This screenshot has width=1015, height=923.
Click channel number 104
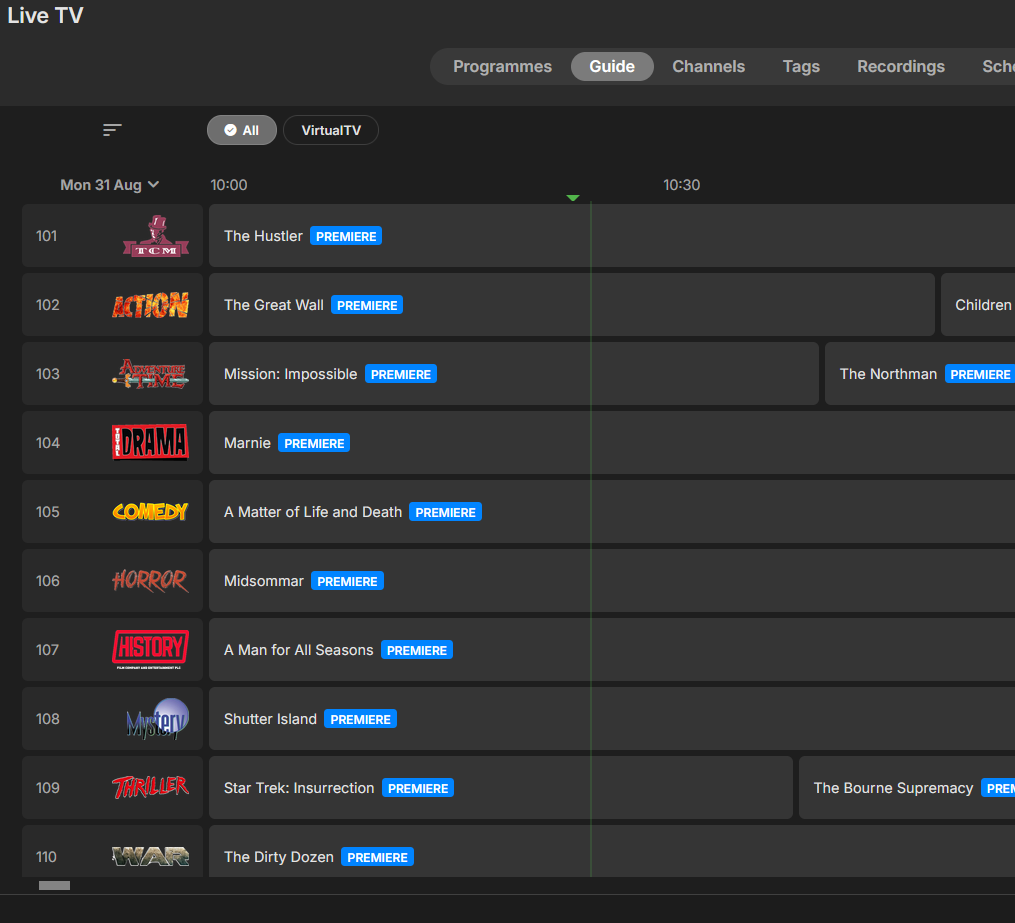coord(47,443)
